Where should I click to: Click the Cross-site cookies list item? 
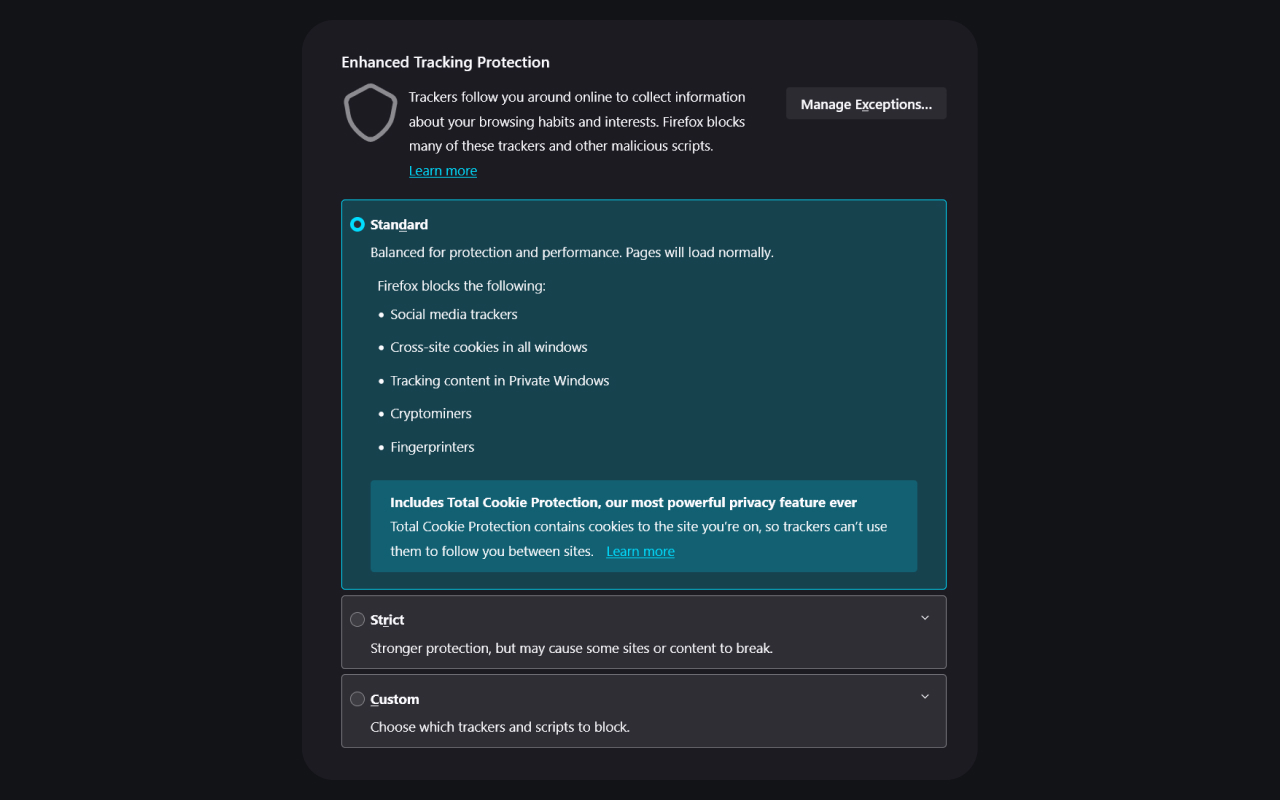click(488, 347)
